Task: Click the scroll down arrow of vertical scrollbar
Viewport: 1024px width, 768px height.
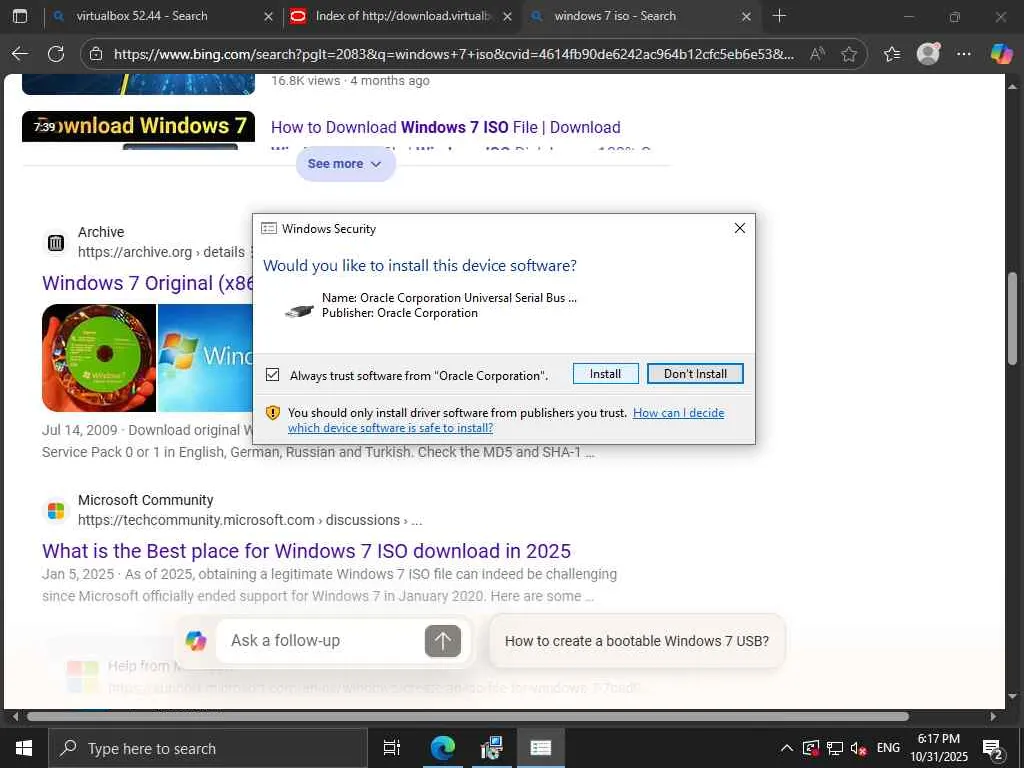Action: coord(1013,696)
